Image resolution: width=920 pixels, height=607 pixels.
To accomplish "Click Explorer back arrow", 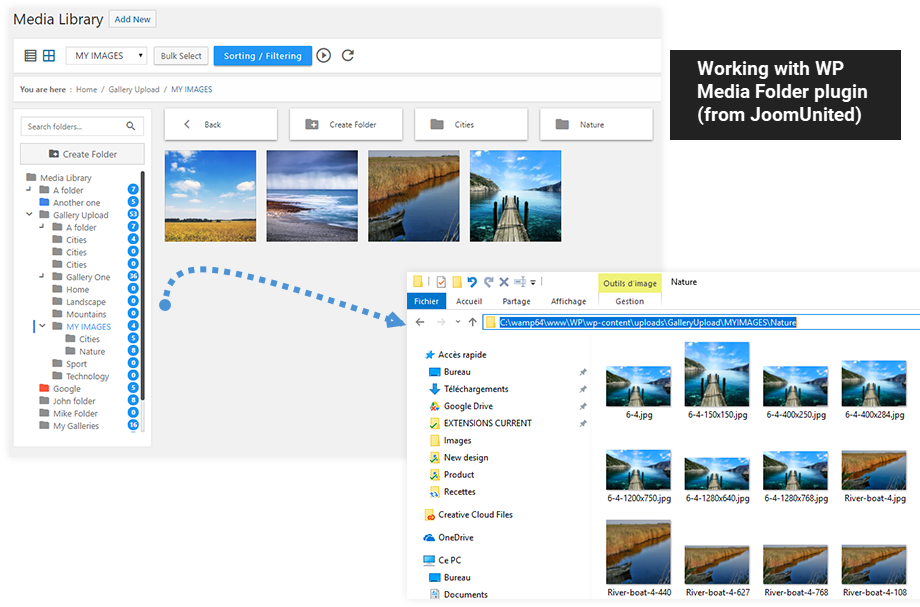I will click(420, 322).
